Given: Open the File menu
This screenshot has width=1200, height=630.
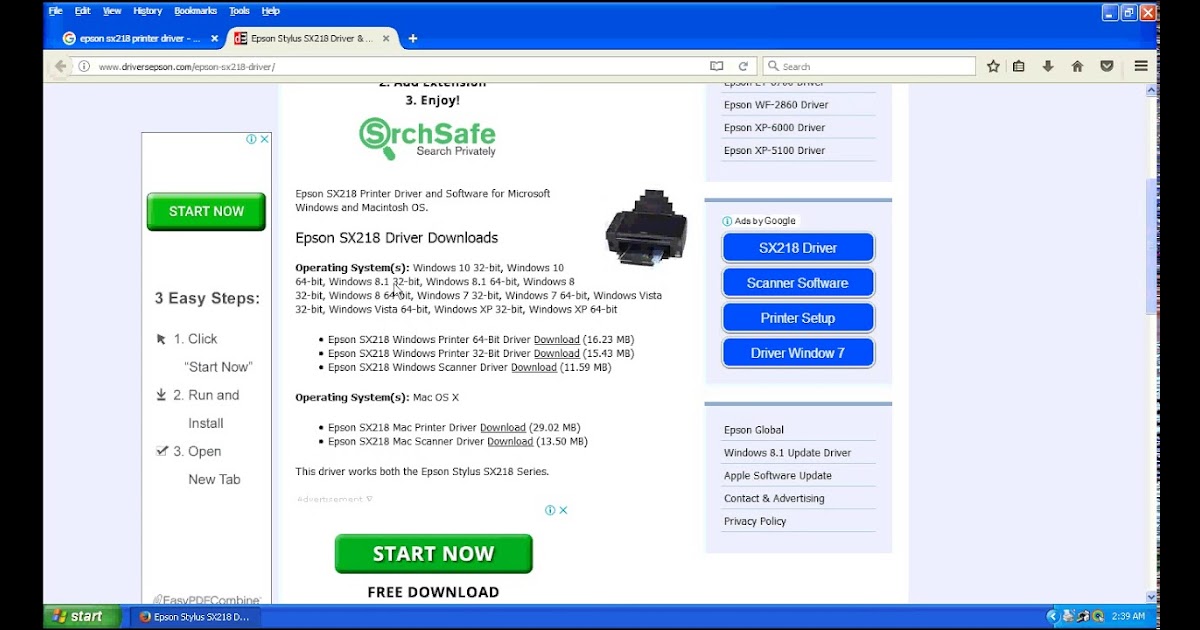Looking at the screenshot, I should (x=55, y=11).
